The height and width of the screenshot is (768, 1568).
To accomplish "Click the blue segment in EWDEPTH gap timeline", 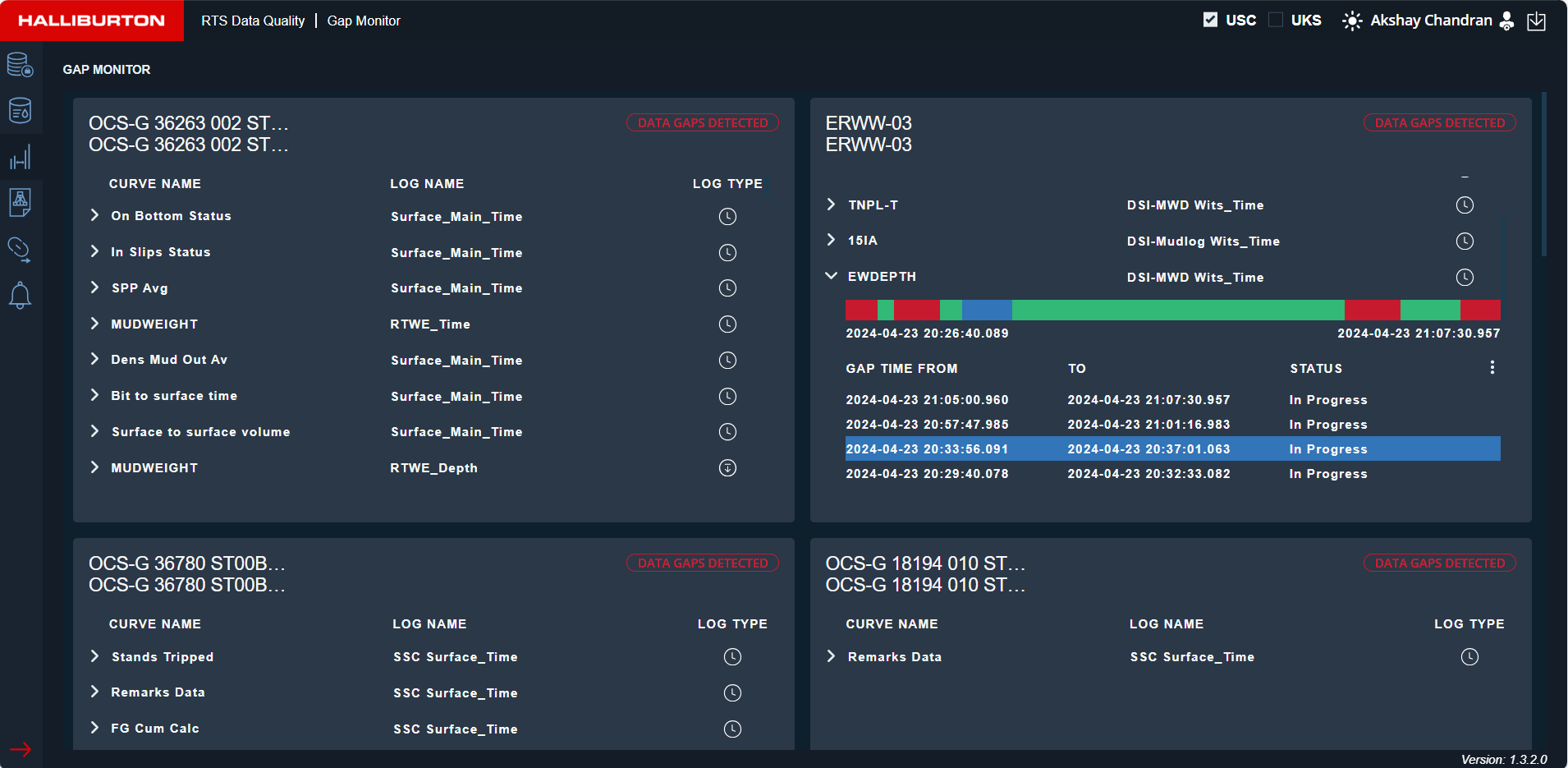I will click(x=986, y=310).
